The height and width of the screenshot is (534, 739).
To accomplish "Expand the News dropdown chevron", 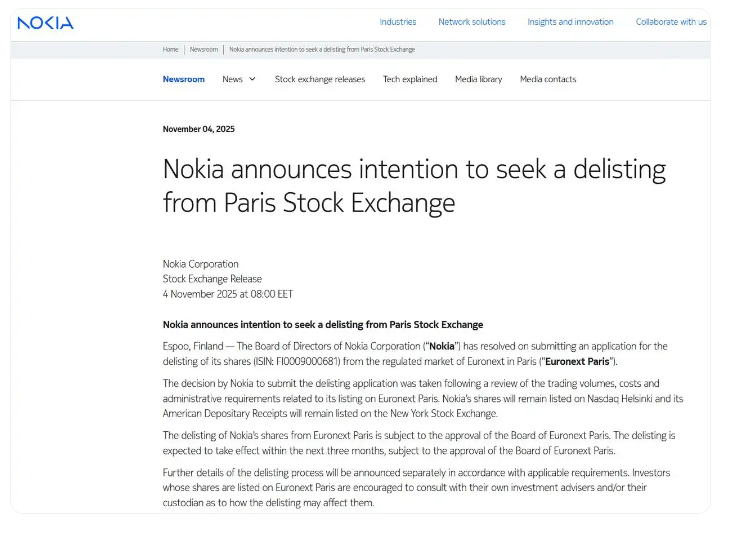I will (x=252, y=79).
